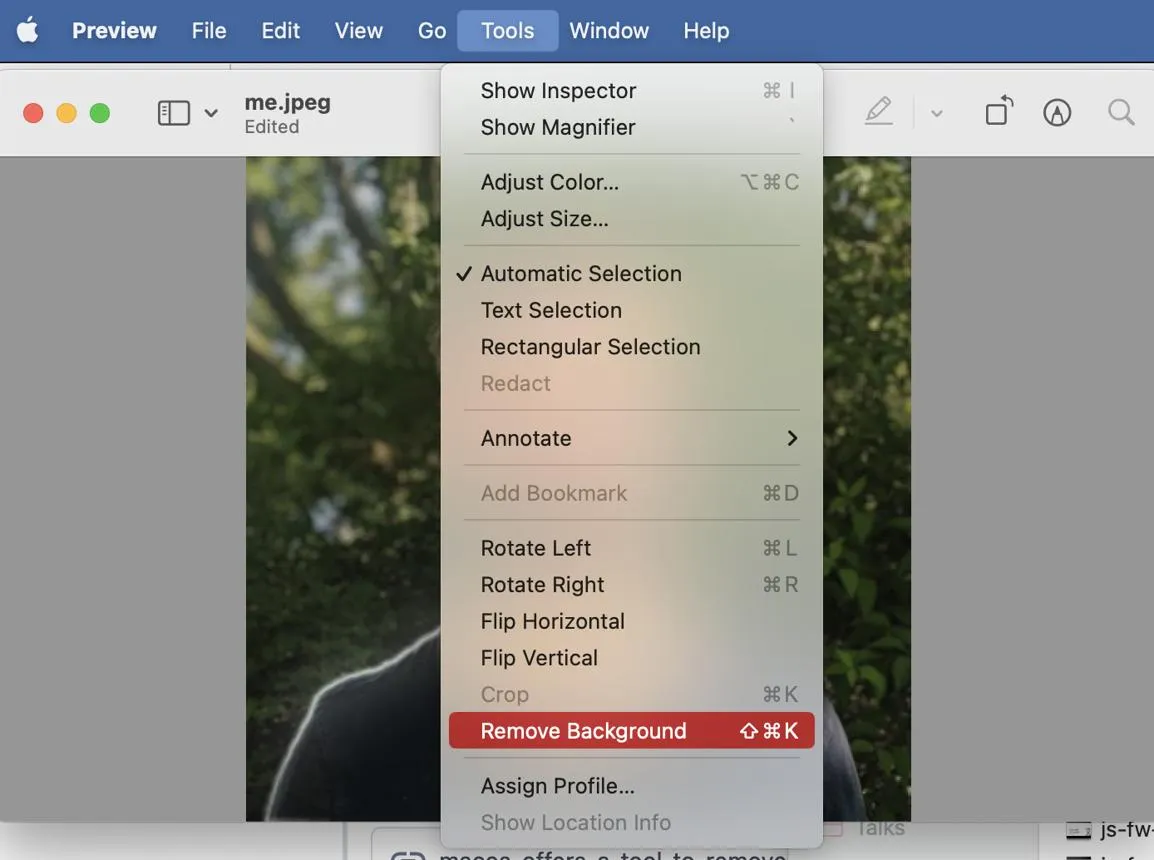Open the Preview app menu
This screenshot has width=1154, height=860.
click(114, 31)
